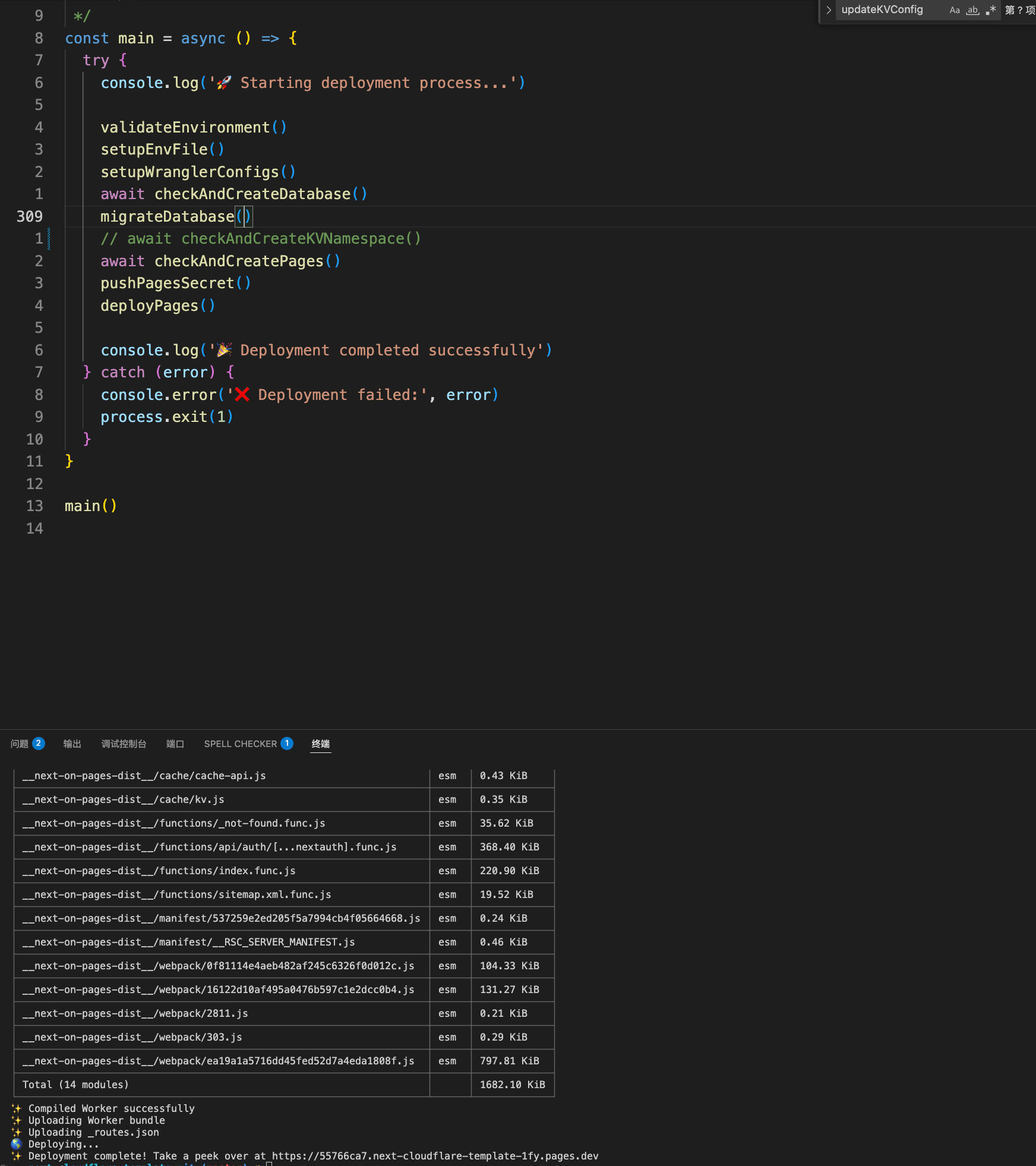Open the 输出 (Output) panel tab

point(72,744)
